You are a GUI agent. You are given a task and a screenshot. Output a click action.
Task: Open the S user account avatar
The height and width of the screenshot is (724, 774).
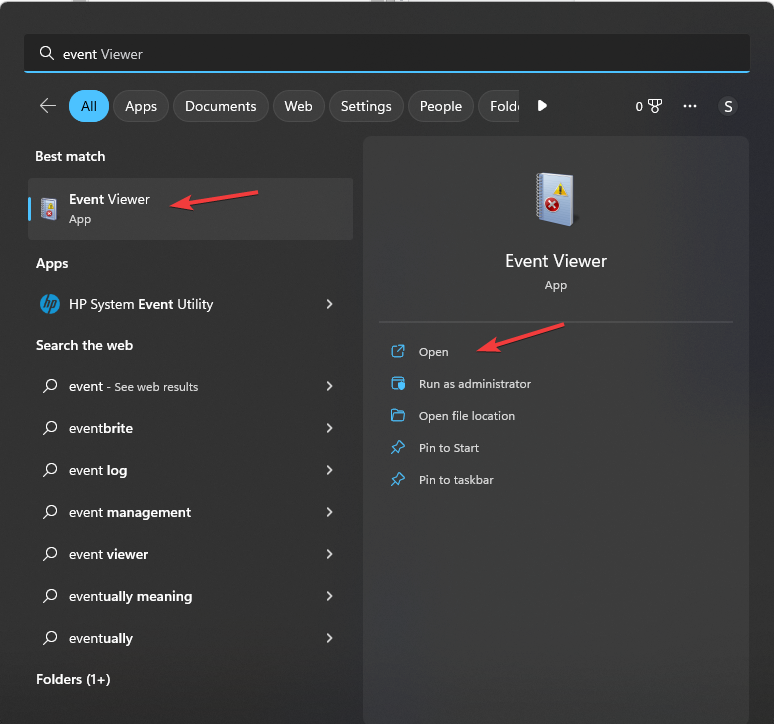click(x=728, y=106)
